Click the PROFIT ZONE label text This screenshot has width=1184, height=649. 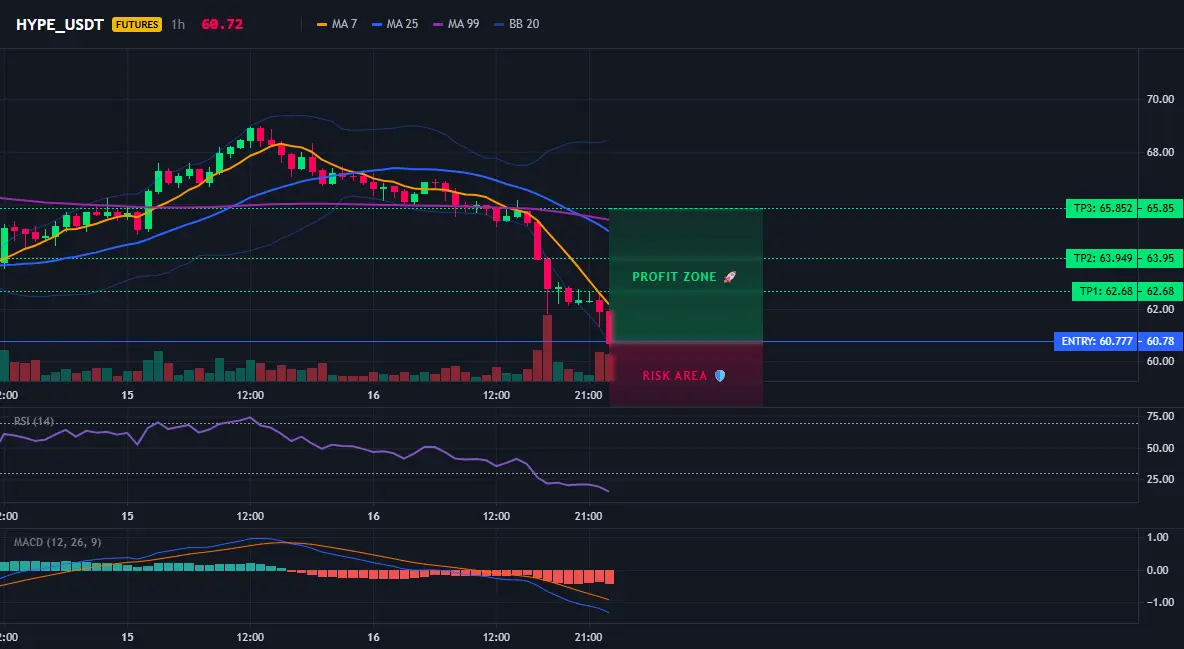click(x=674, y=277)
